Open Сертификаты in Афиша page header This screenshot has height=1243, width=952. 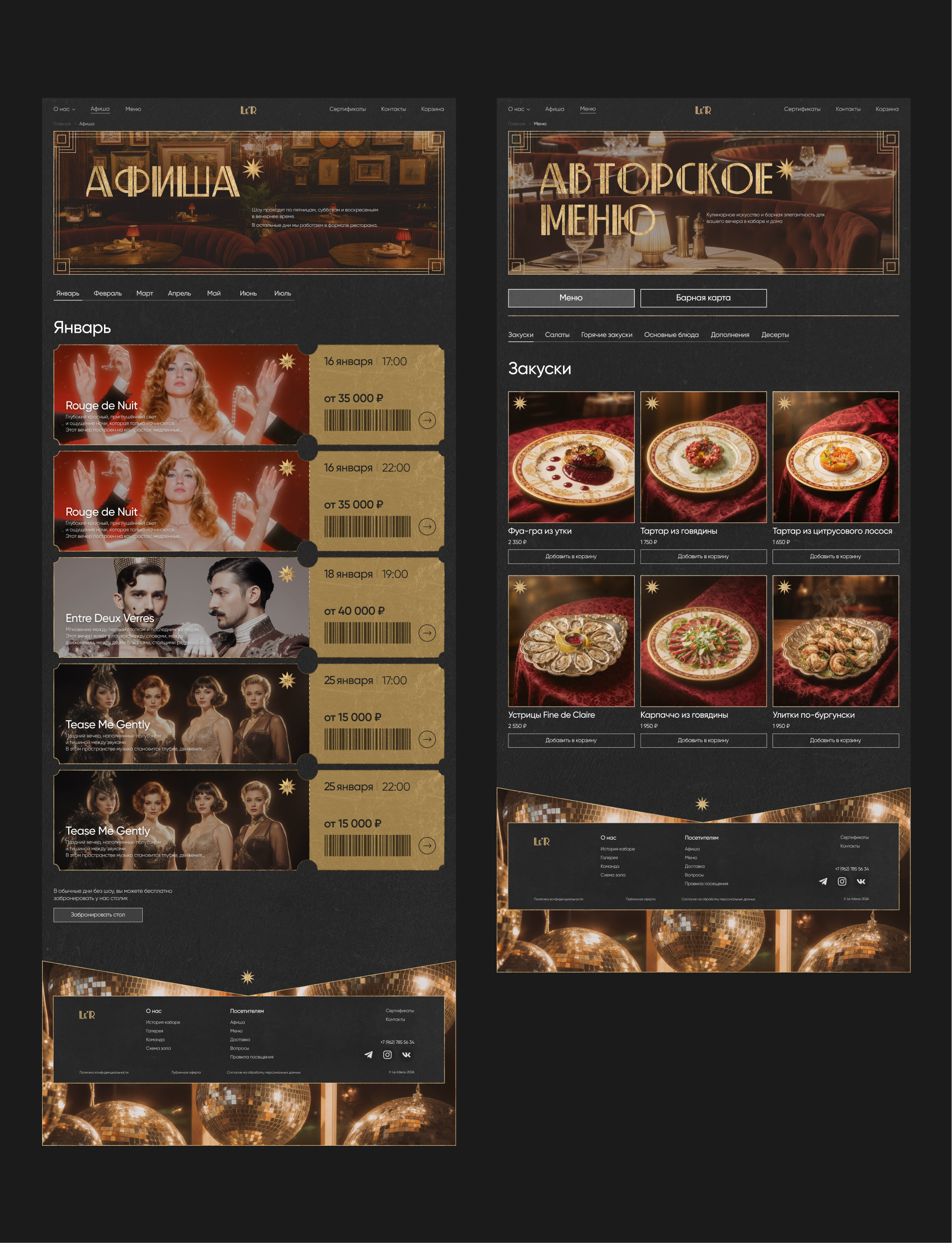tap(347, 109)
